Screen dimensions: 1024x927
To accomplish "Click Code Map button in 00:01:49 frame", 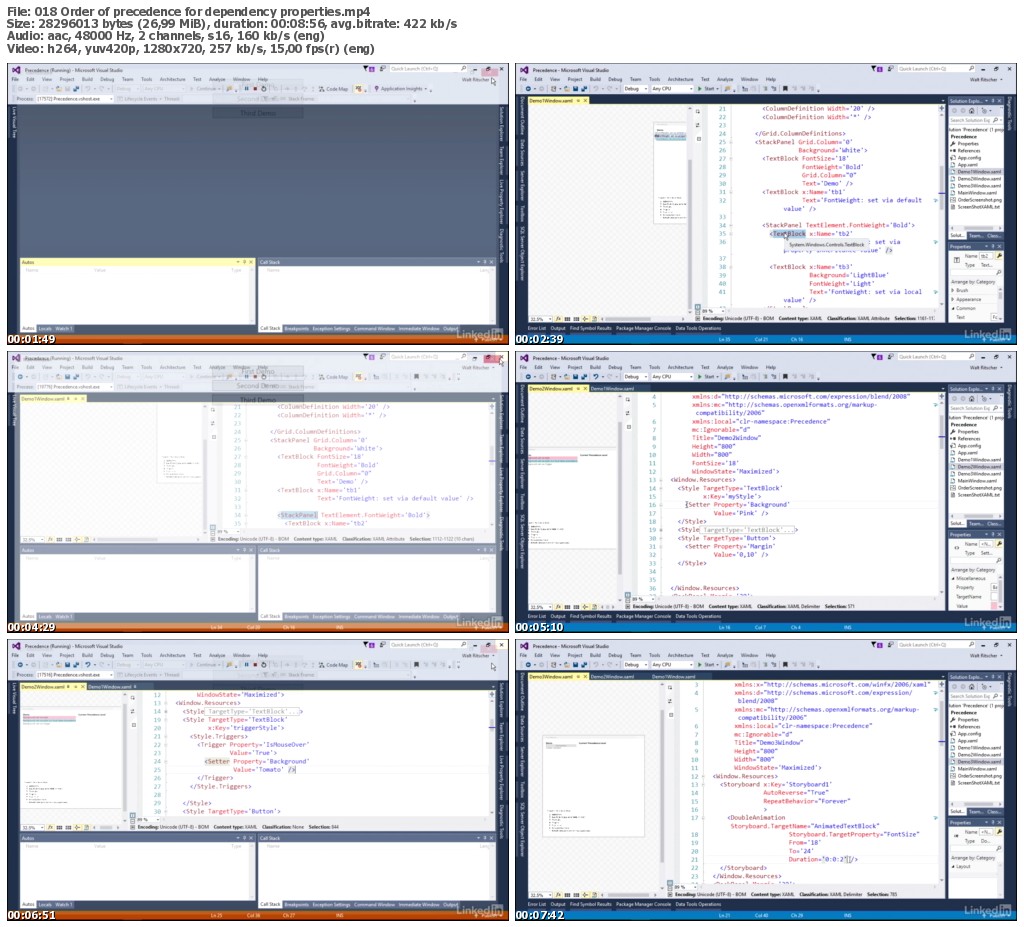I will click(x=333, y=89).
